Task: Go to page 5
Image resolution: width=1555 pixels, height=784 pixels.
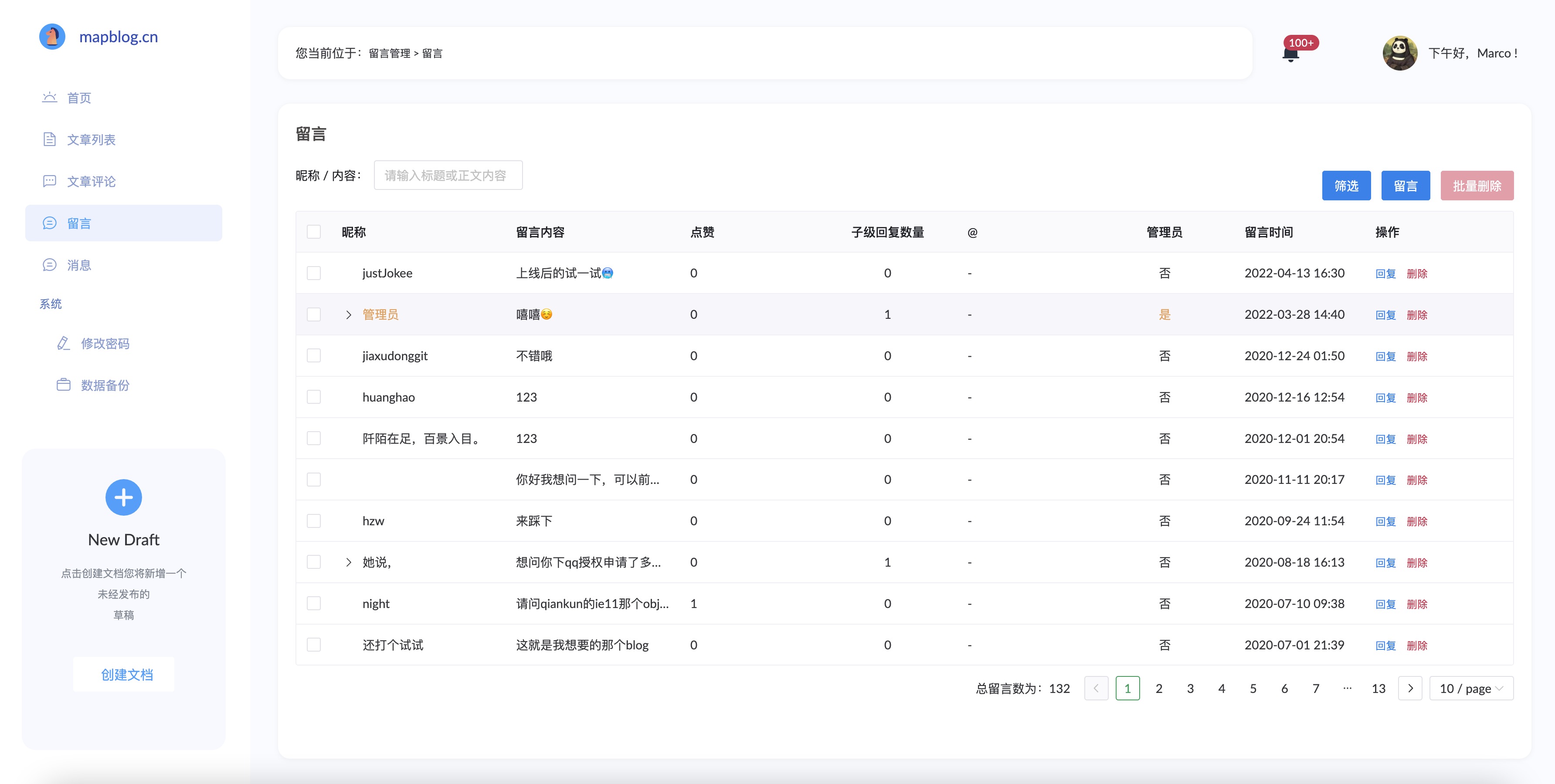Action: [1253, 688]
